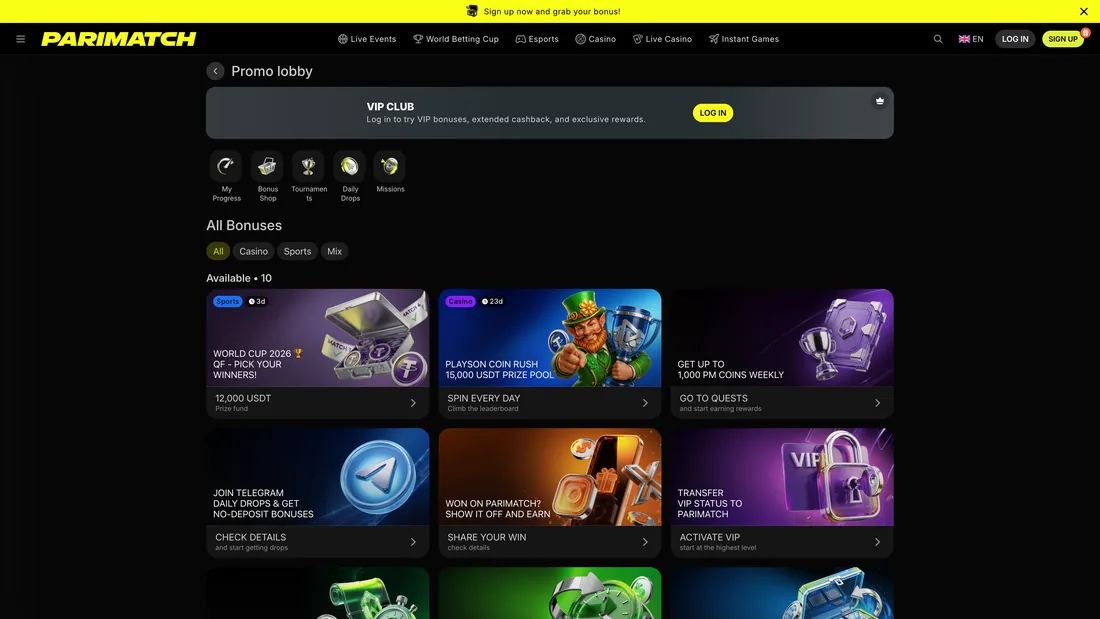This screenshot has height=619, width=1100.
Task: Open the Tournaments trophy icon
Action: [309, 166]
